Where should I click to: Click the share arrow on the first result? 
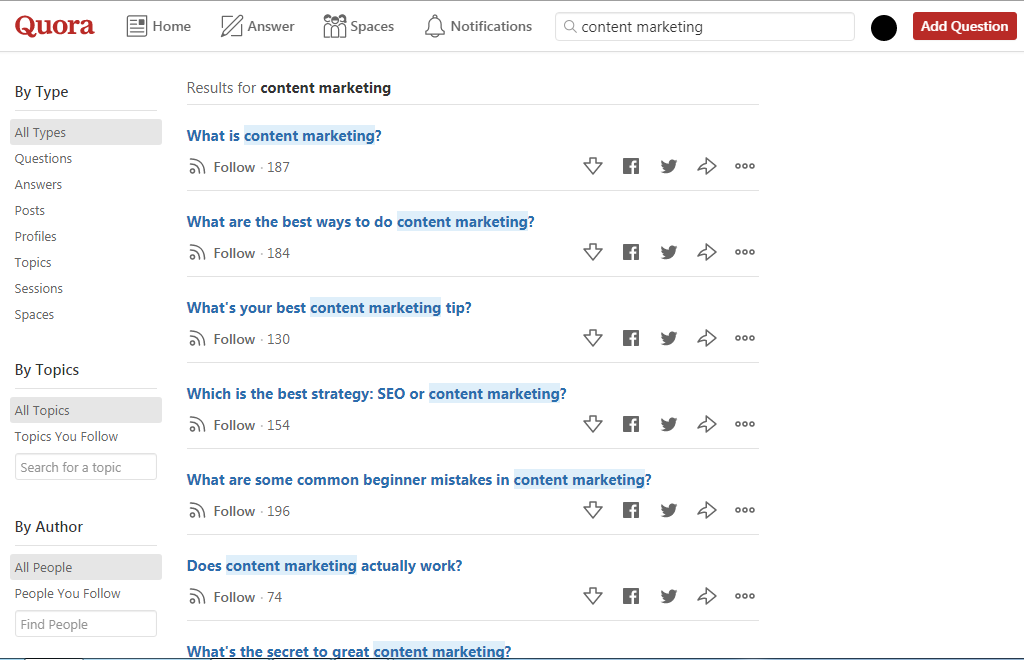707,166
